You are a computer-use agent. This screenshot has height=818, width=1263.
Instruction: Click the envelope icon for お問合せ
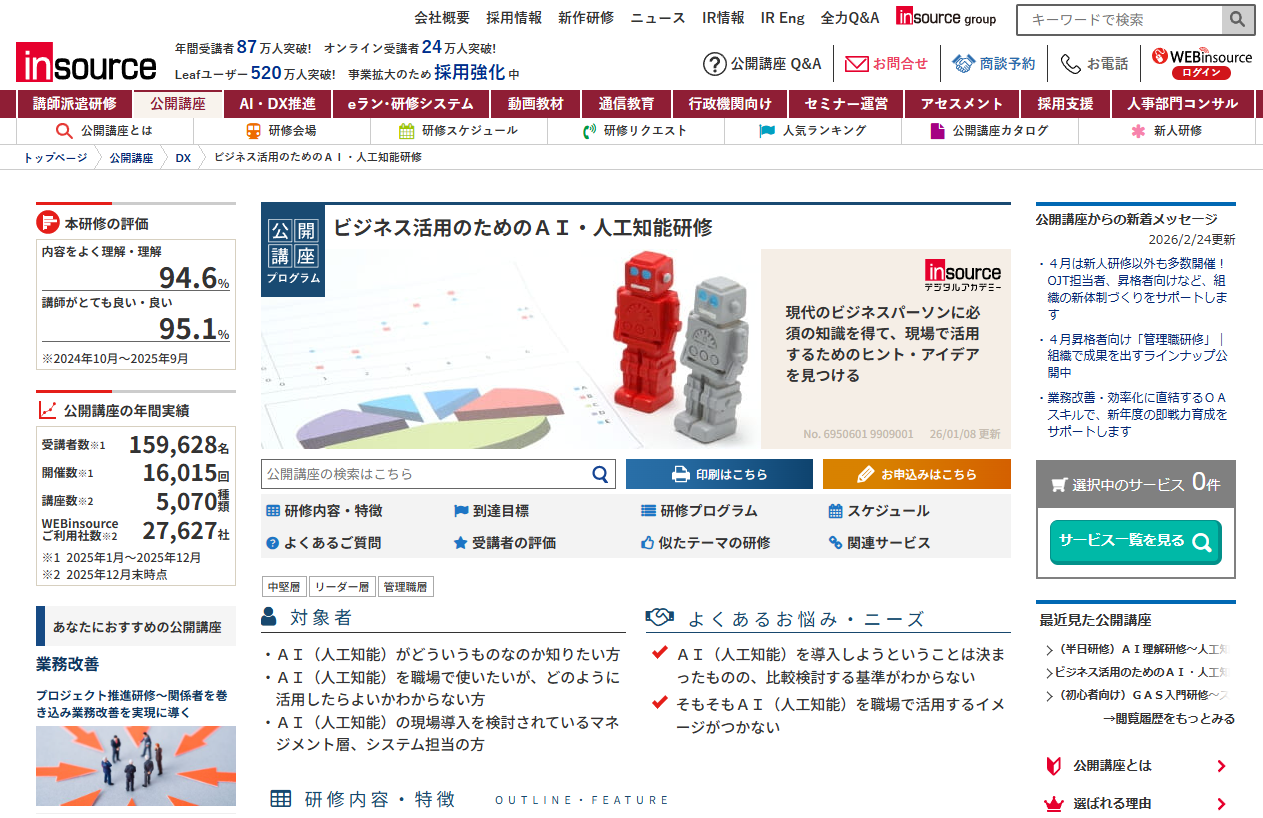point(856,64)
